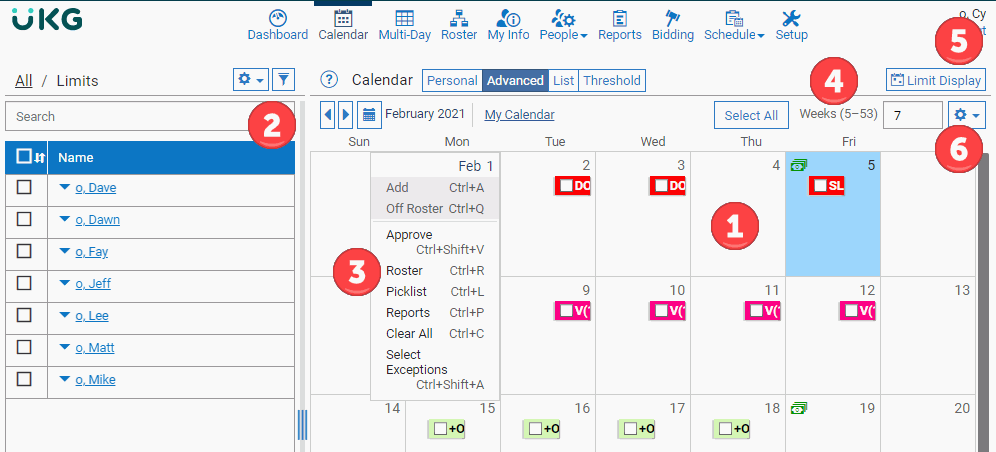Check the box next to o, Dave
Image resolution: width=996 pixels, height=452 pixels.
pyautogui.click(x=25, y=187)
